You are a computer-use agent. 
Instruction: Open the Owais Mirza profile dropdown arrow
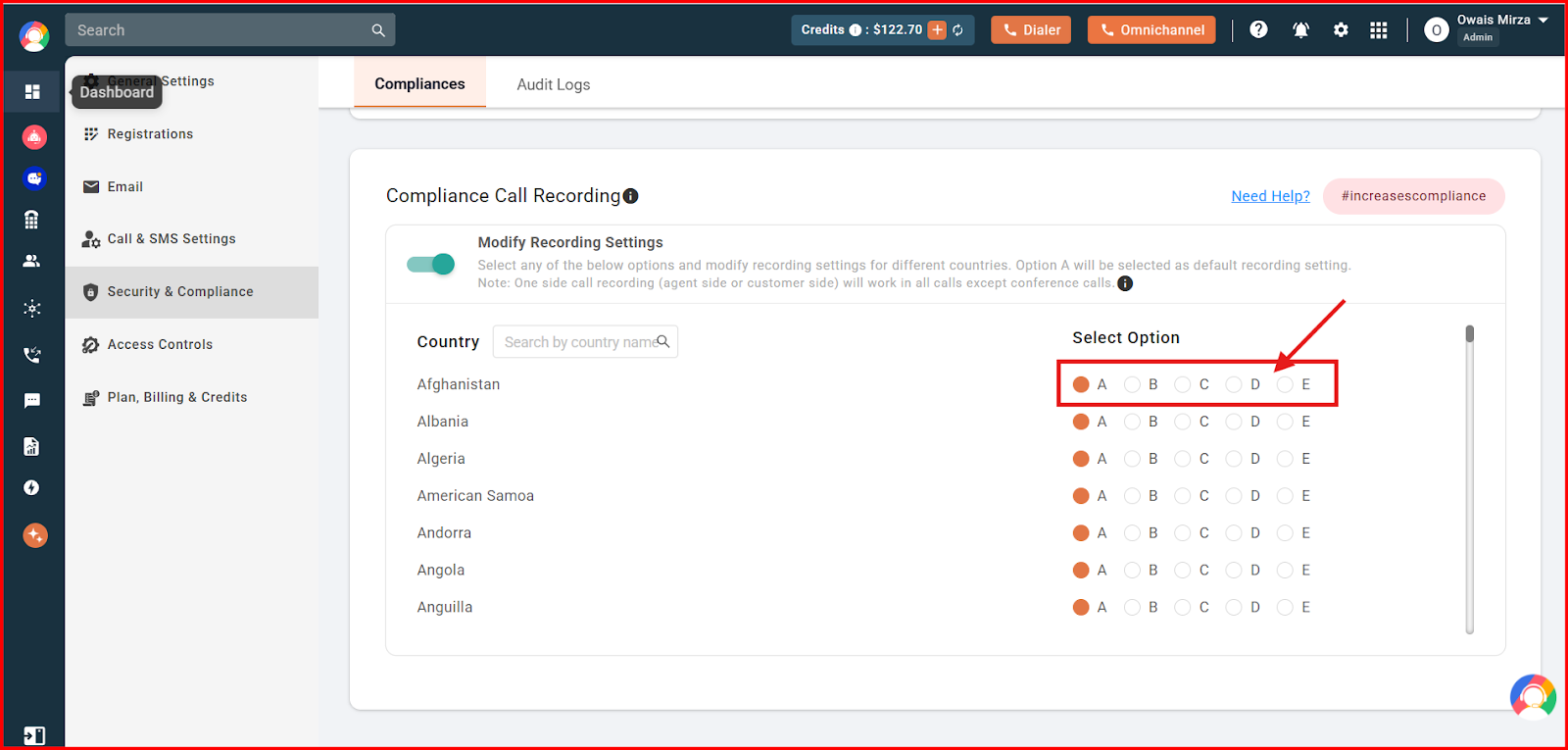[1543, 20]
